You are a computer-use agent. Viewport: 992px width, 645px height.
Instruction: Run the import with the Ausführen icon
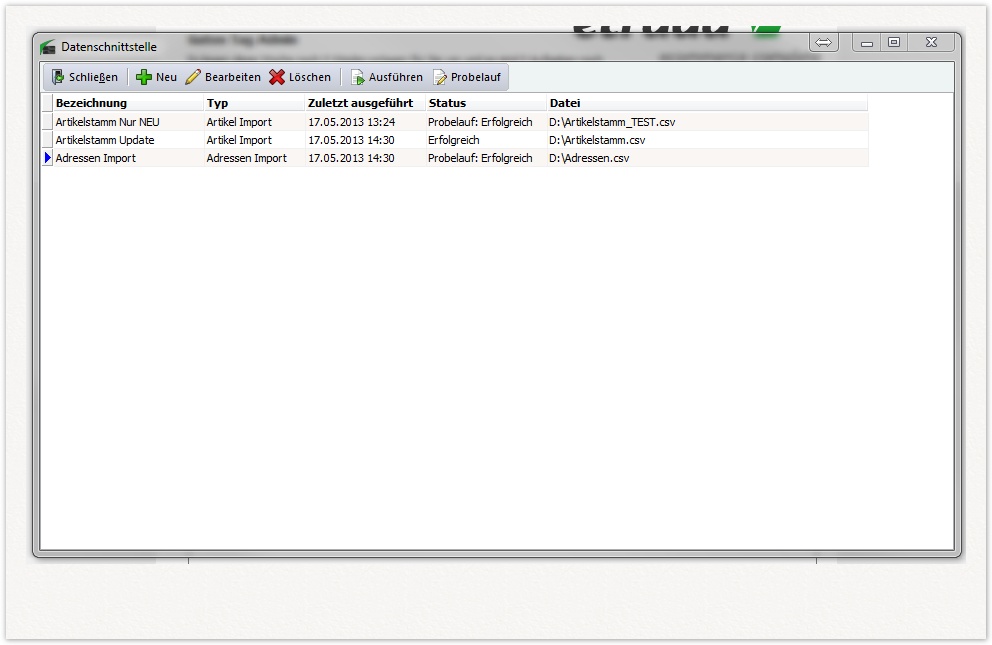[357, 77]
